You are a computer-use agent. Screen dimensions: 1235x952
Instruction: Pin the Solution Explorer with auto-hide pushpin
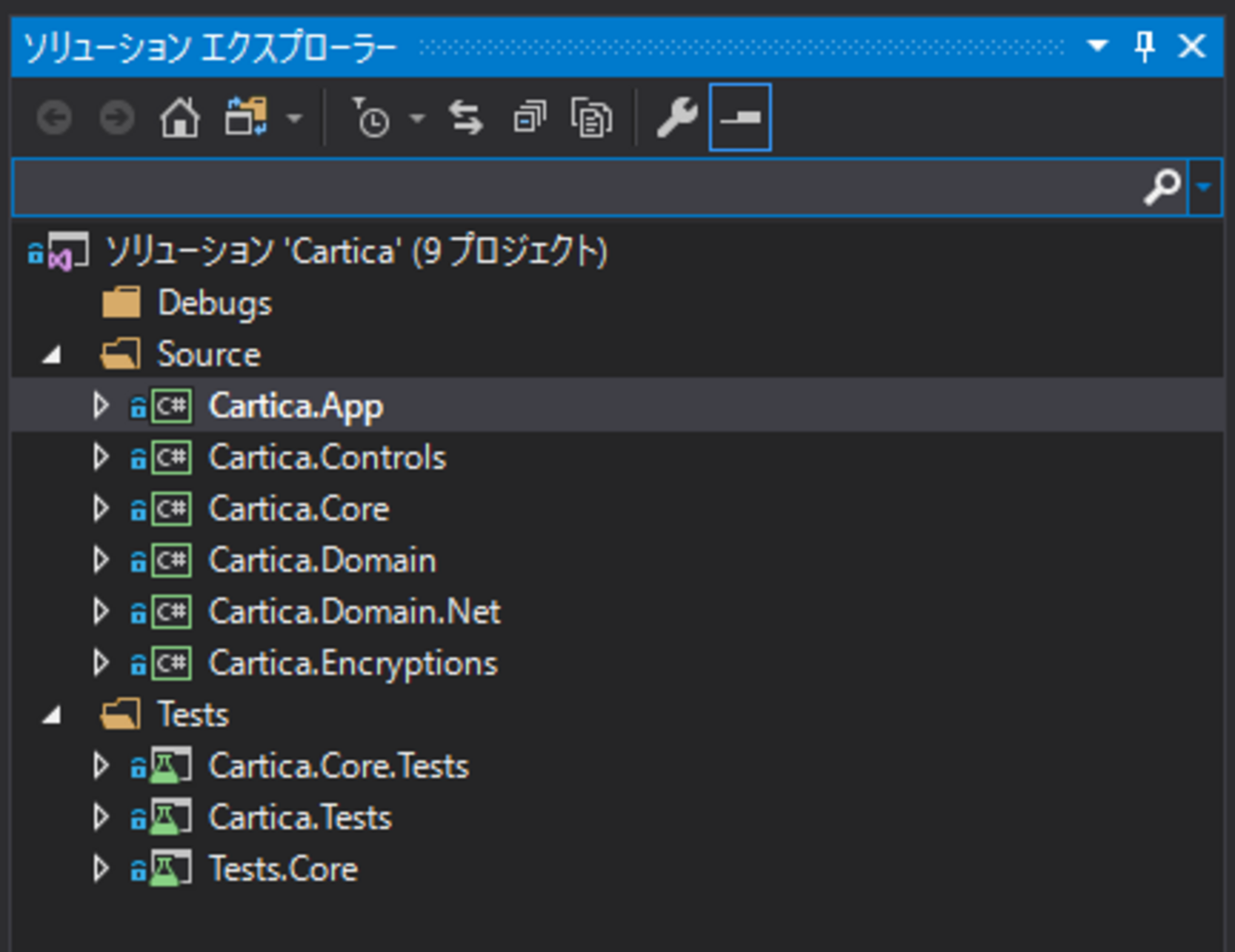[x=1145, y=46]
